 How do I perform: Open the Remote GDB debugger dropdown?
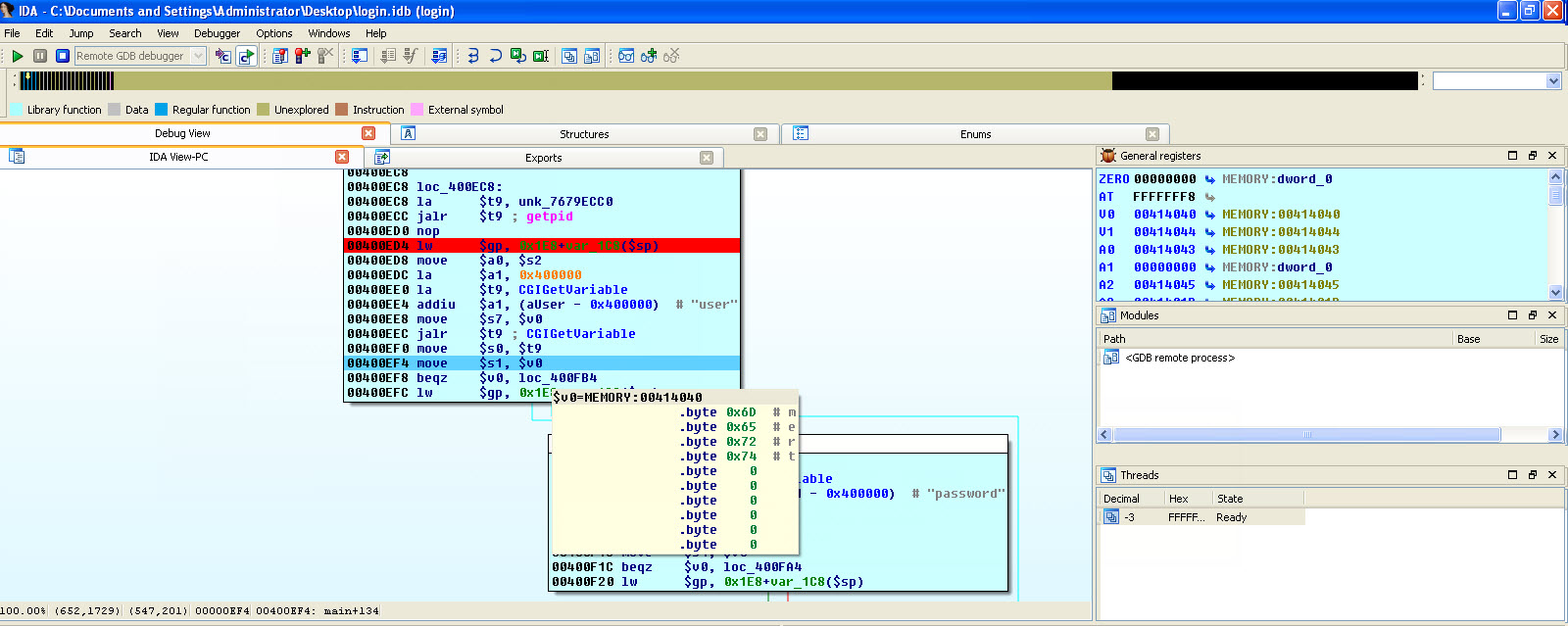tap(198, 56)
